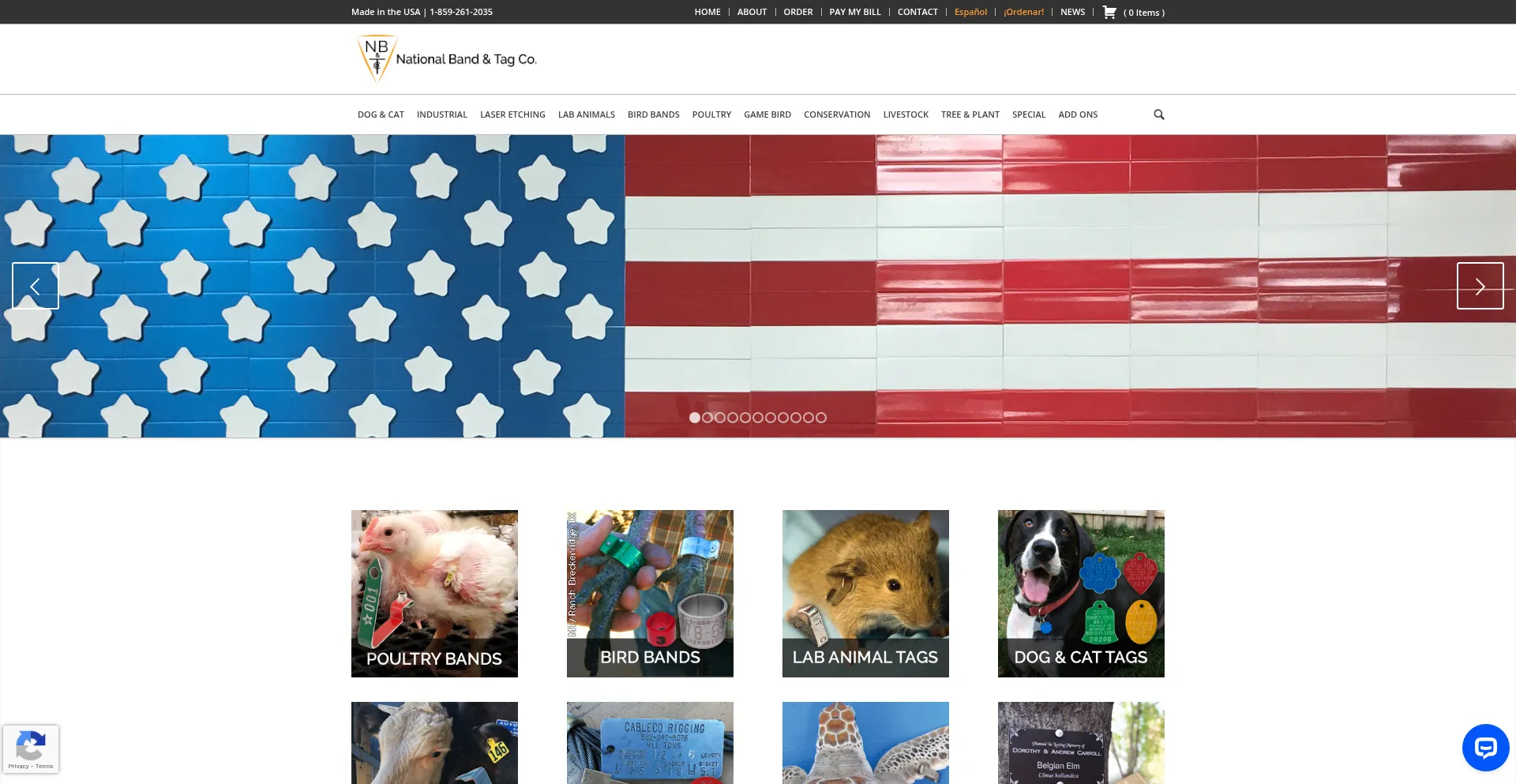Image resolution: width=1516 pixels, height=784 pixels.
Task: Click the ORDER link in top bar
Action: 798,12
